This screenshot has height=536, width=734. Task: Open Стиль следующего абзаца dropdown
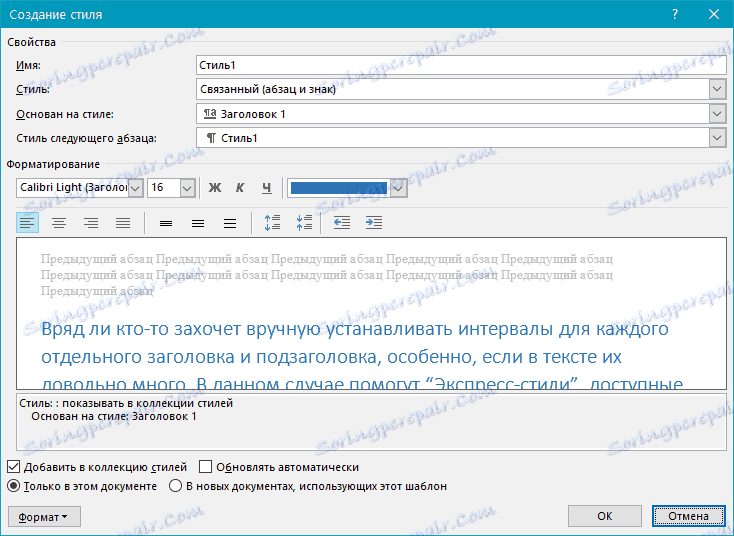(x=717, y=138)
